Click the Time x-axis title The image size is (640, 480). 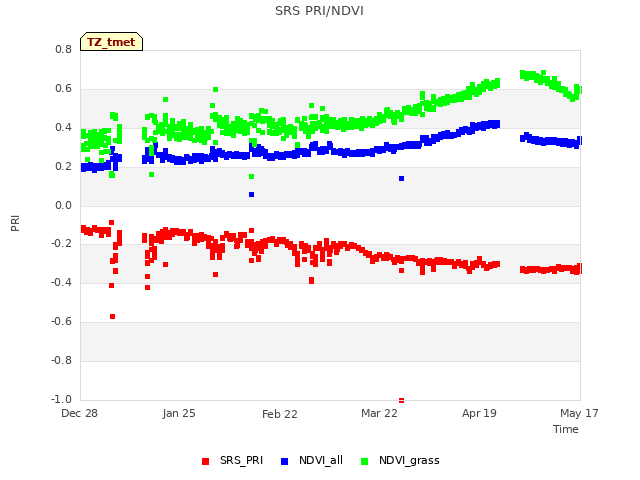[x=566, y=429]
